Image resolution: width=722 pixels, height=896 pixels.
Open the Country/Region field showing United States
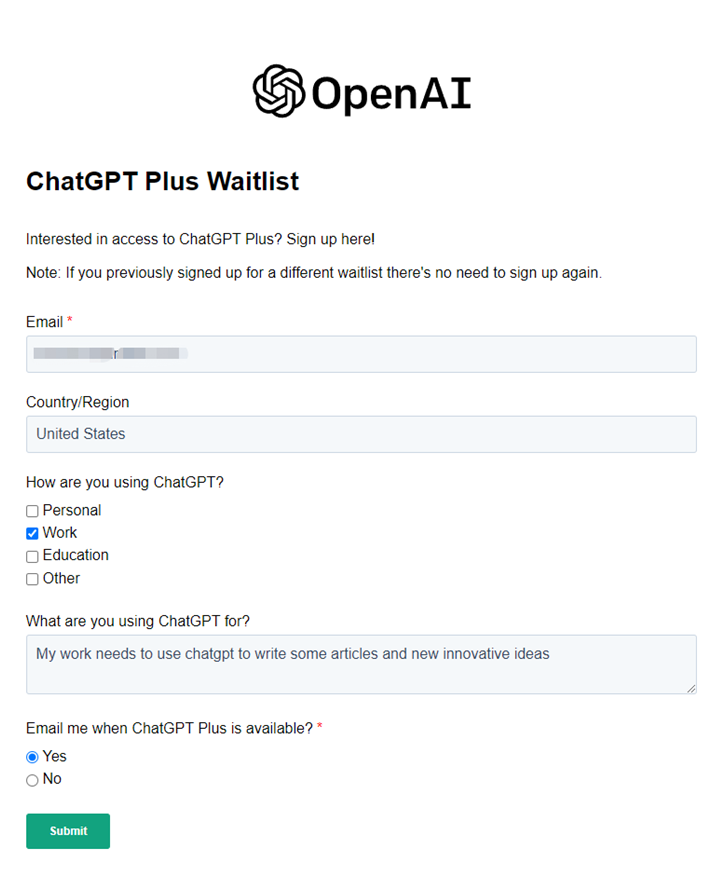point(361,434)
